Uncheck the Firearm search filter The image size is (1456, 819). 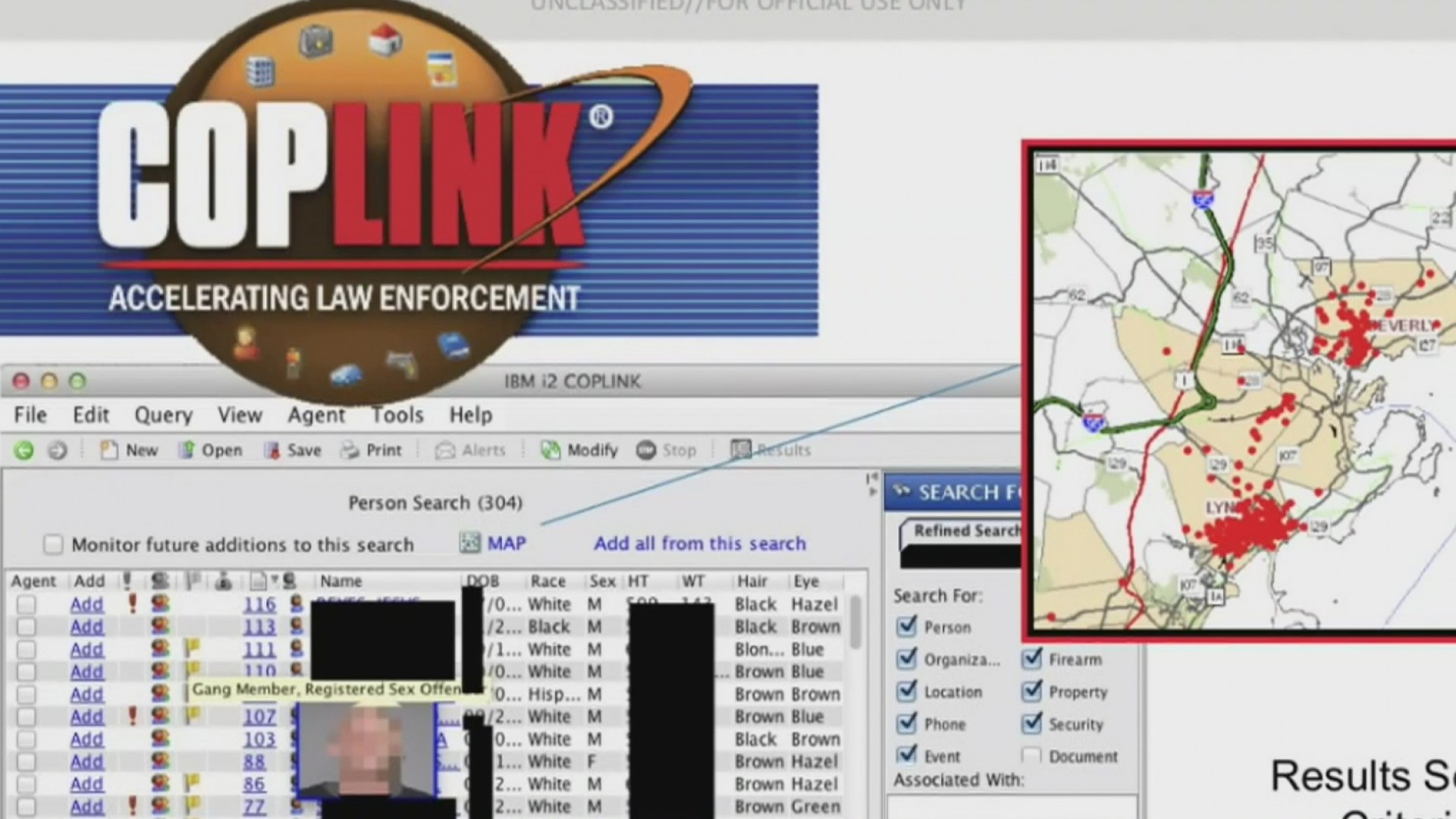click(1031, 659)
